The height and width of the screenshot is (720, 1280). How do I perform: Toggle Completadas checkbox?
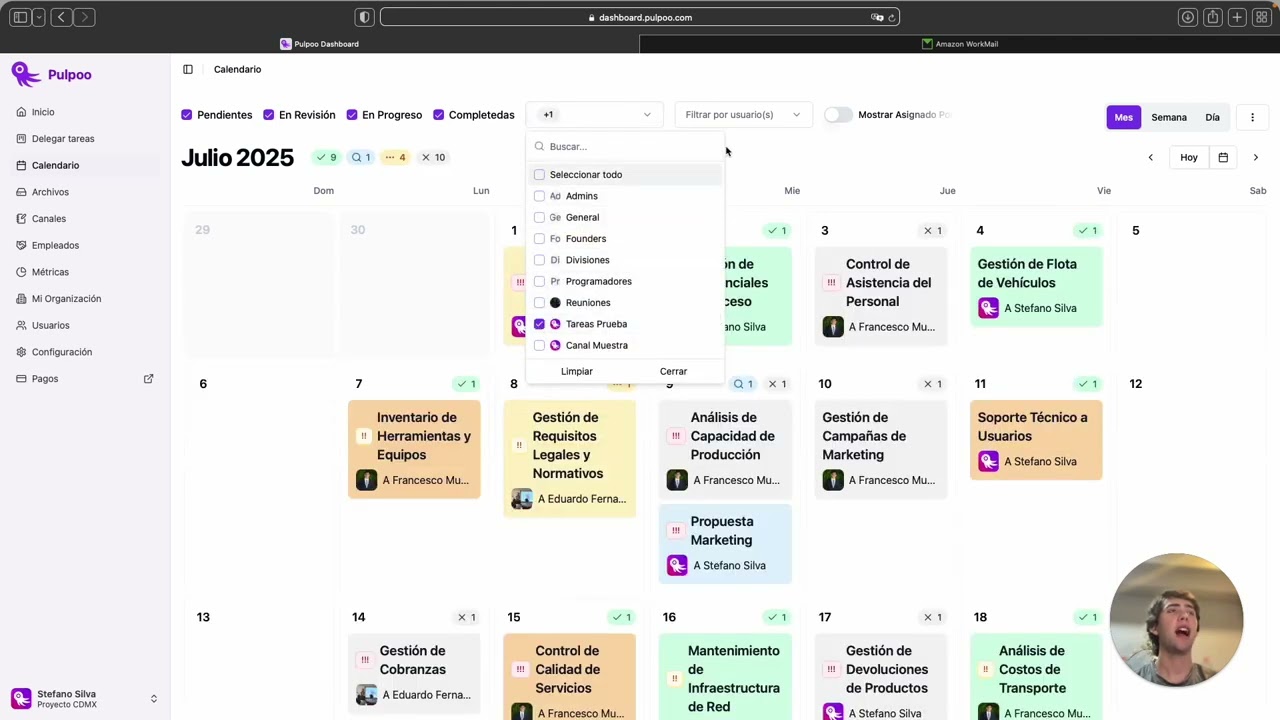click(x=439, y=115)
